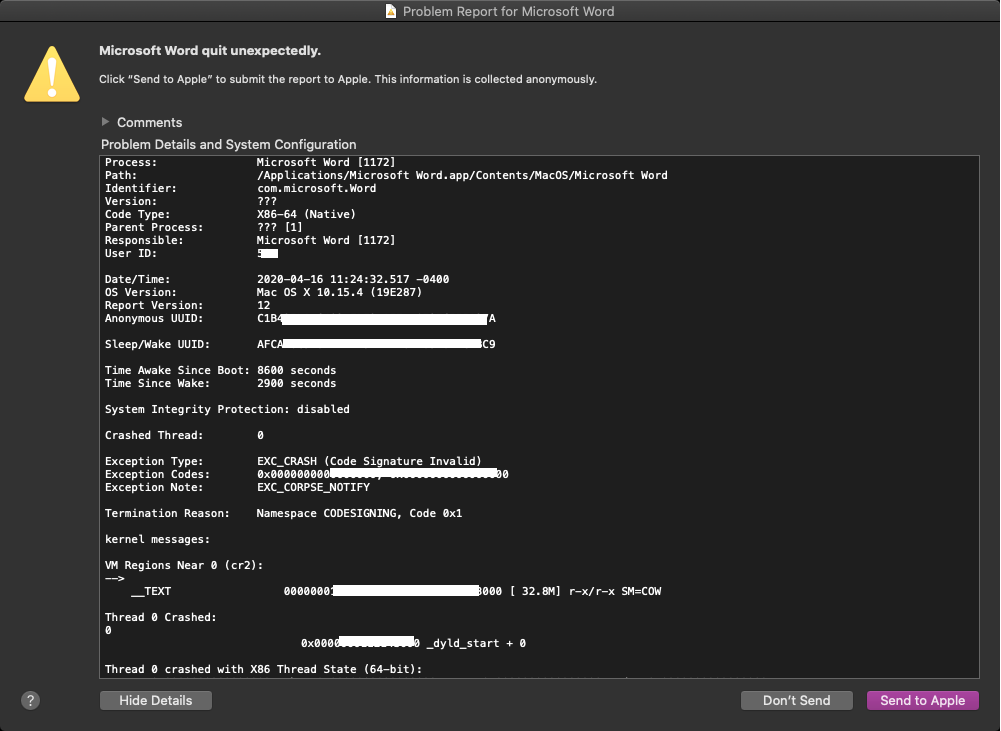1001x731 pixels.
Task: Click 'Problem Details and System Configuration' label
Action: tap(229, 144)
